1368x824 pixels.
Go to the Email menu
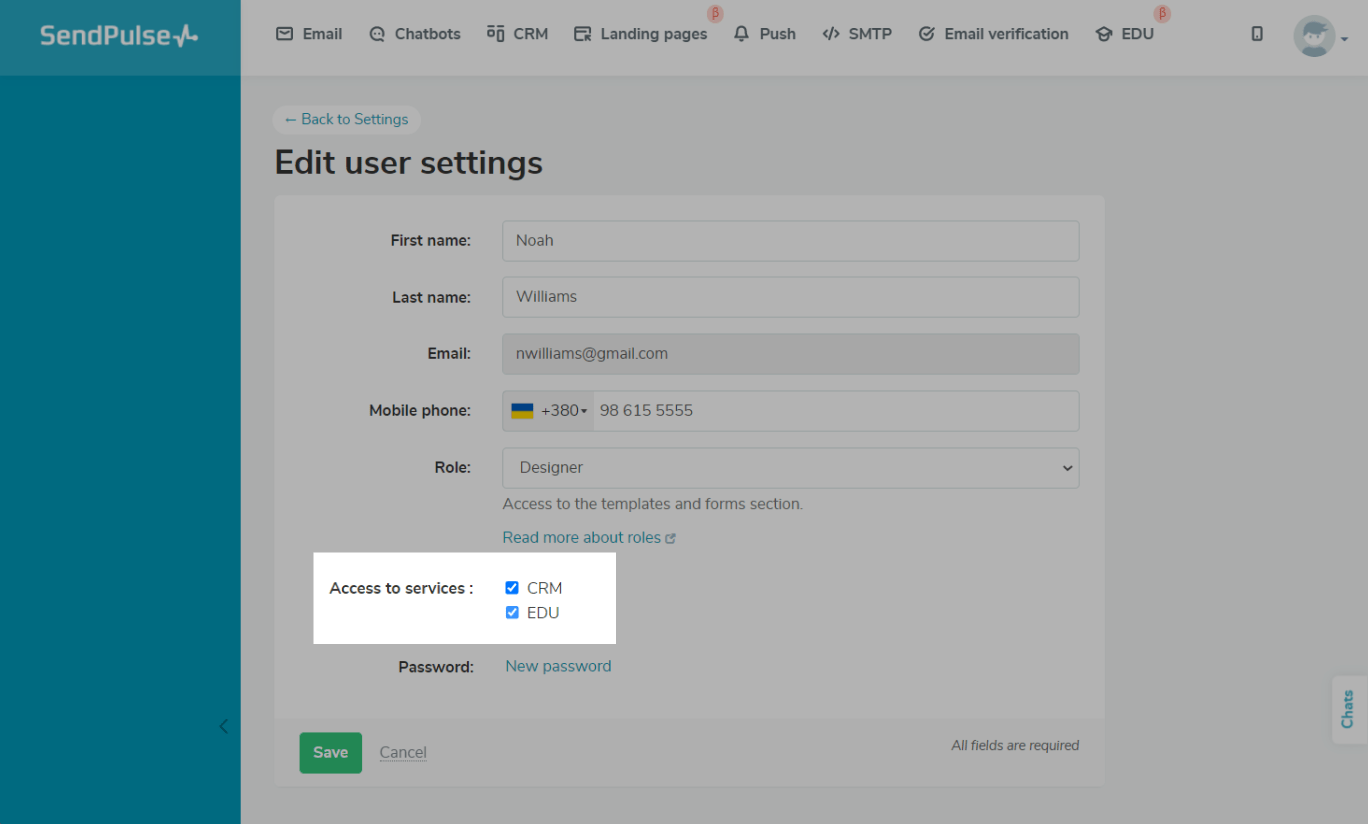click(309, 34)
